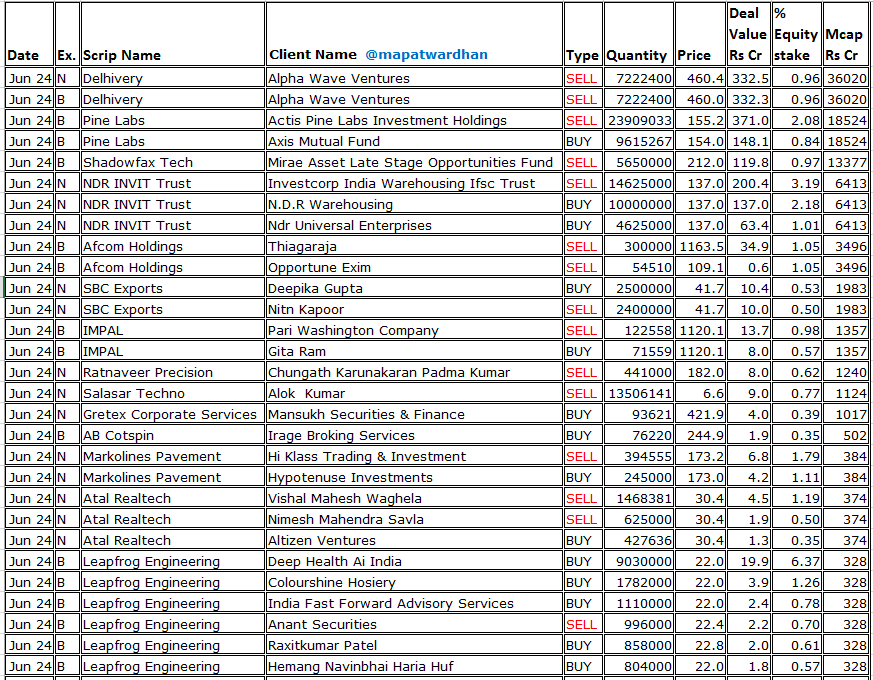Click price 460.4 in first Delhivery row
Screen dimensions: 873x680
(700, 79)
